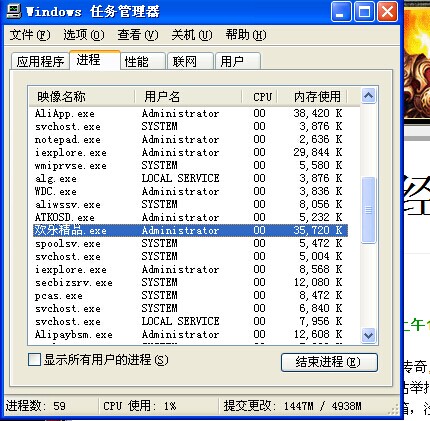This screenshot has width=430, height=421.
Task: Select the 进程 tab
Action: tap(95, 60)
